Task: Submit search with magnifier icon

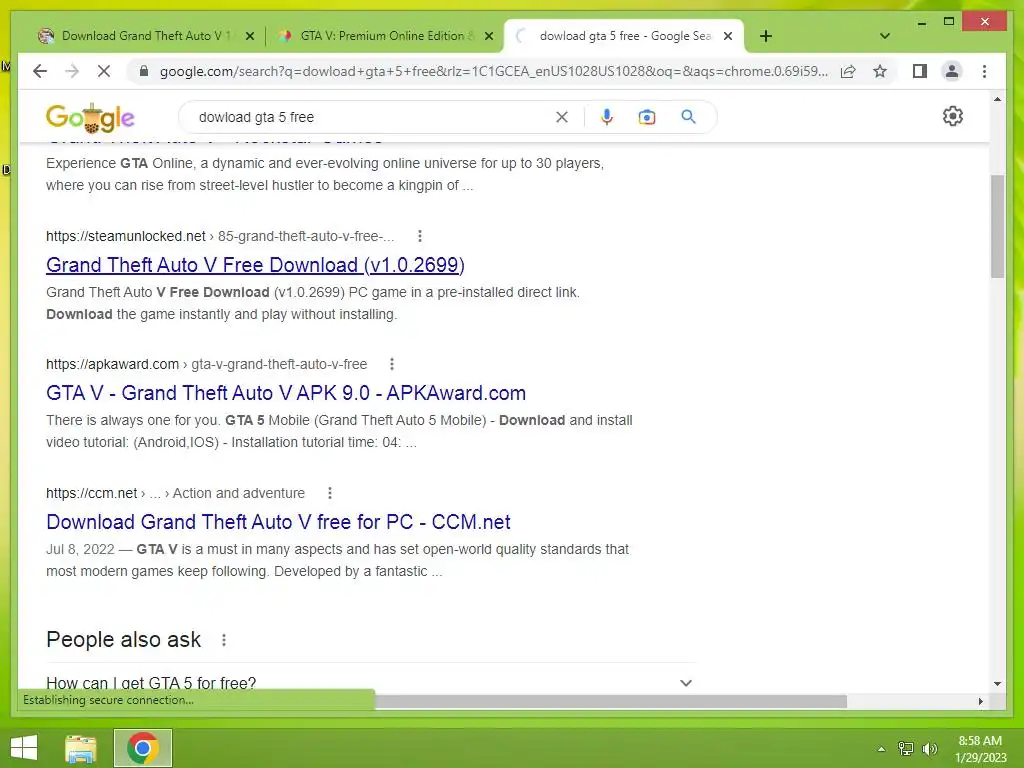Action: pos(688,117)
